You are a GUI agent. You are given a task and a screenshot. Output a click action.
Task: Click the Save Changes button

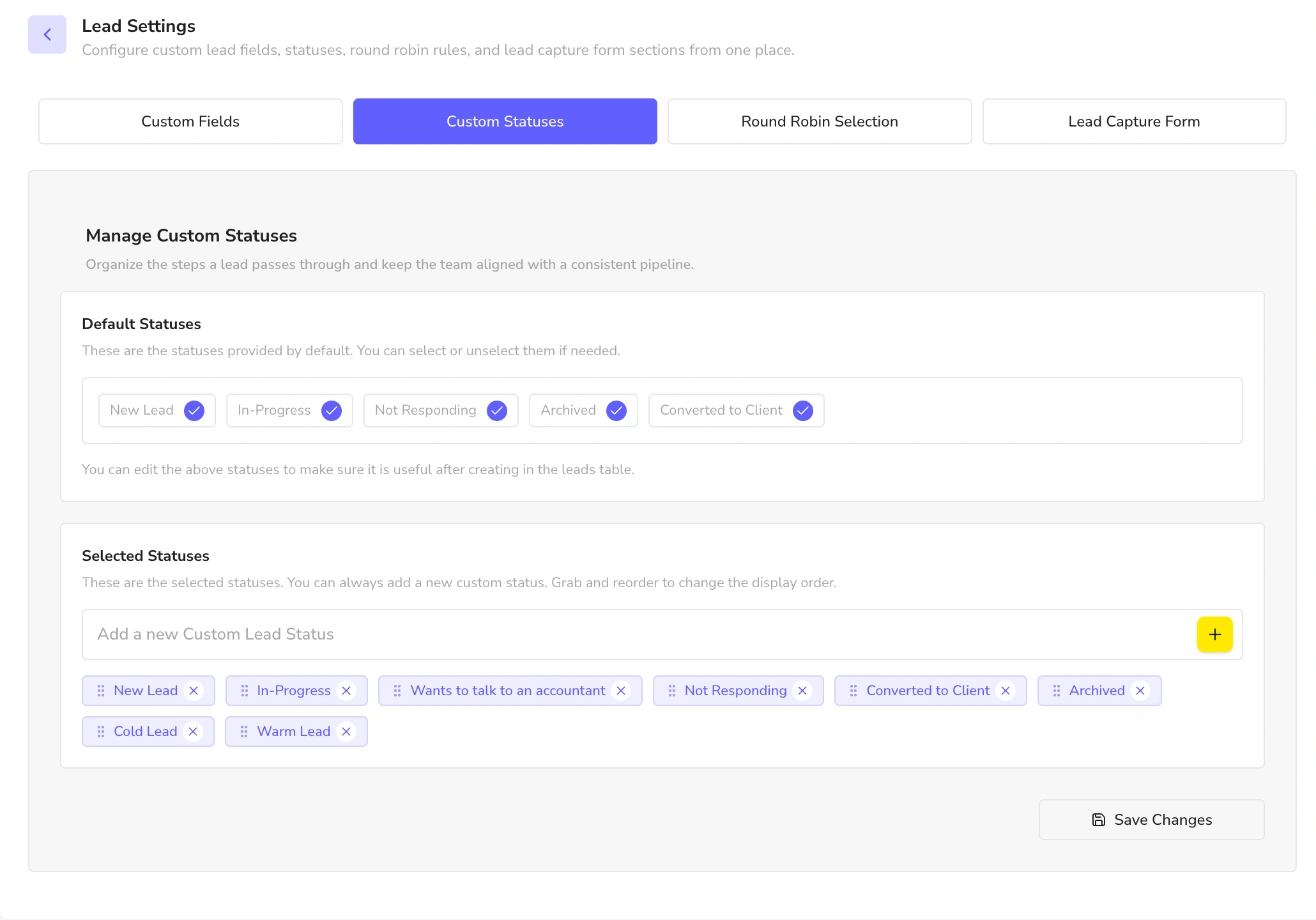pos(1152,819)
